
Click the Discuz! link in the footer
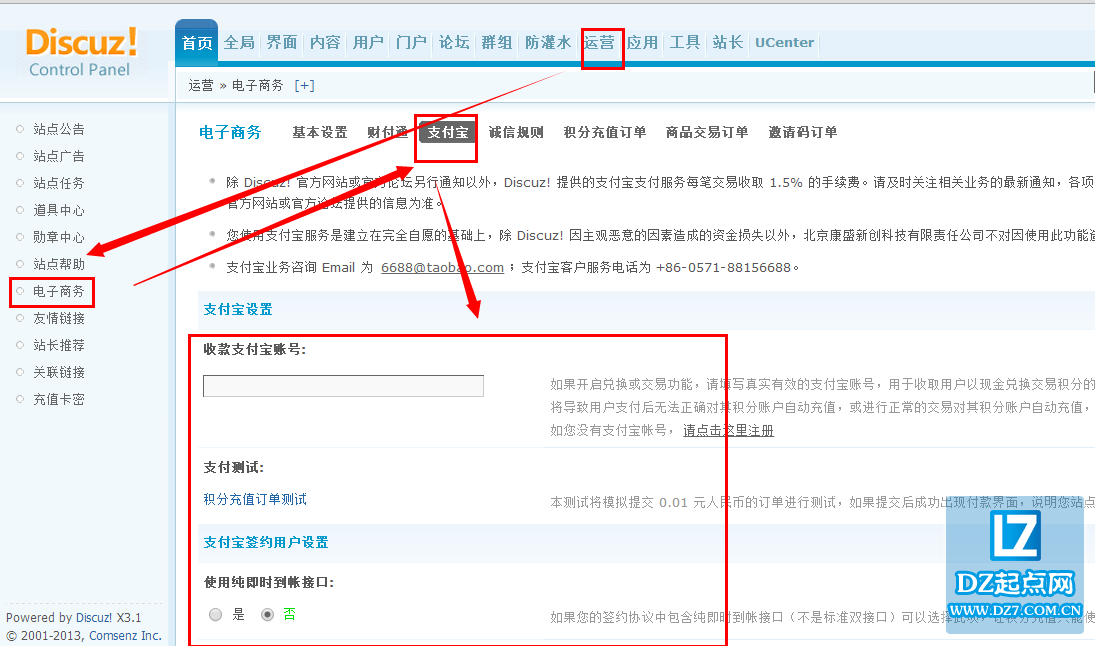click(x=94, y=617)
